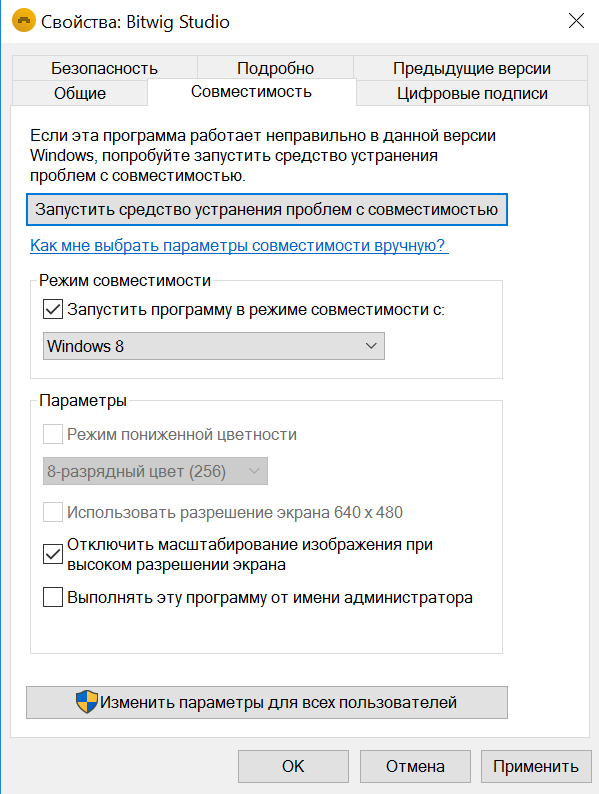The height and width of the screenshot is (794, 599).
Task: Open the Общие tab
Action: [80, 93]
